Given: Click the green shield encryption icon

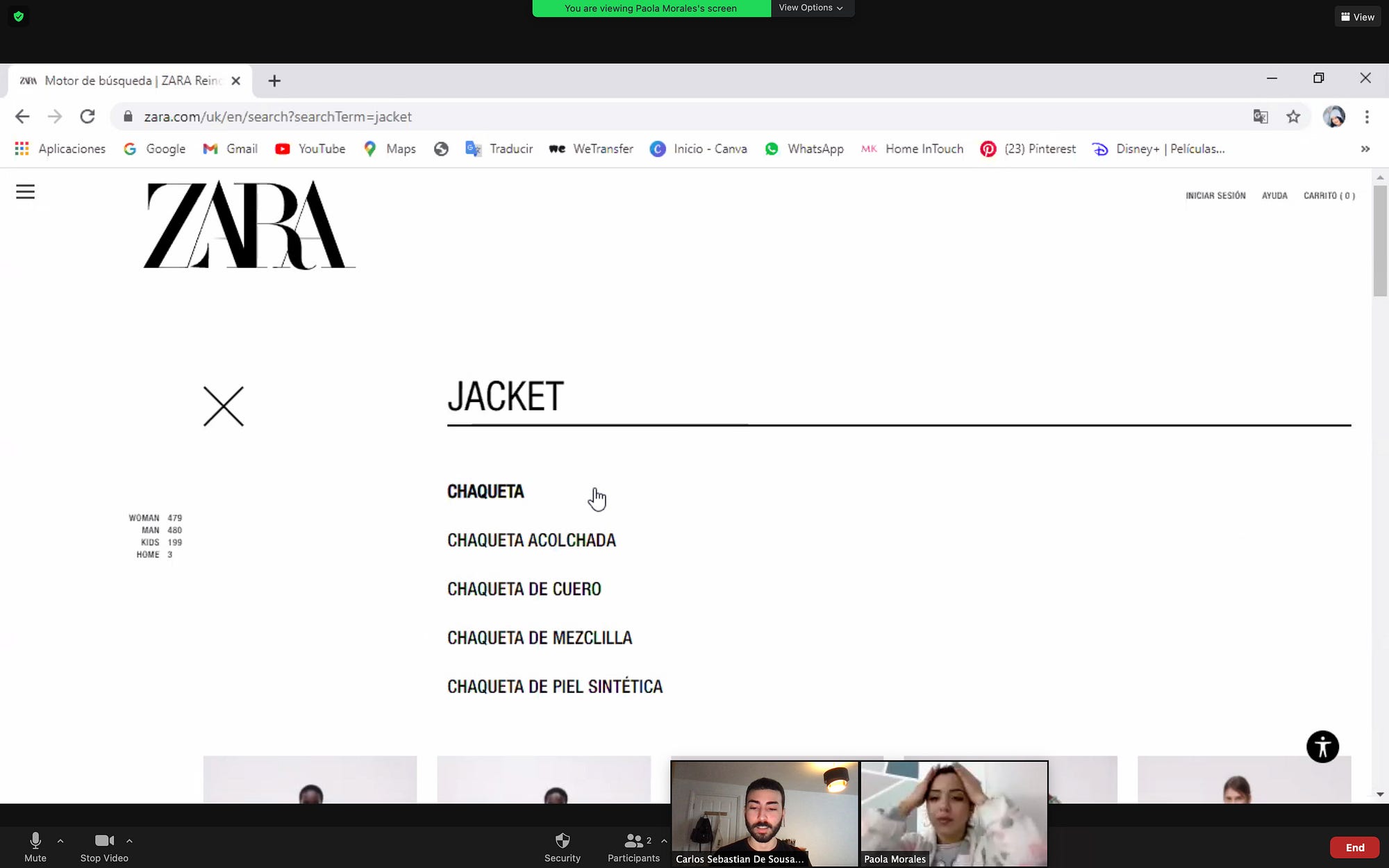Looking at the screenshot, I should [x=19, y=16].
